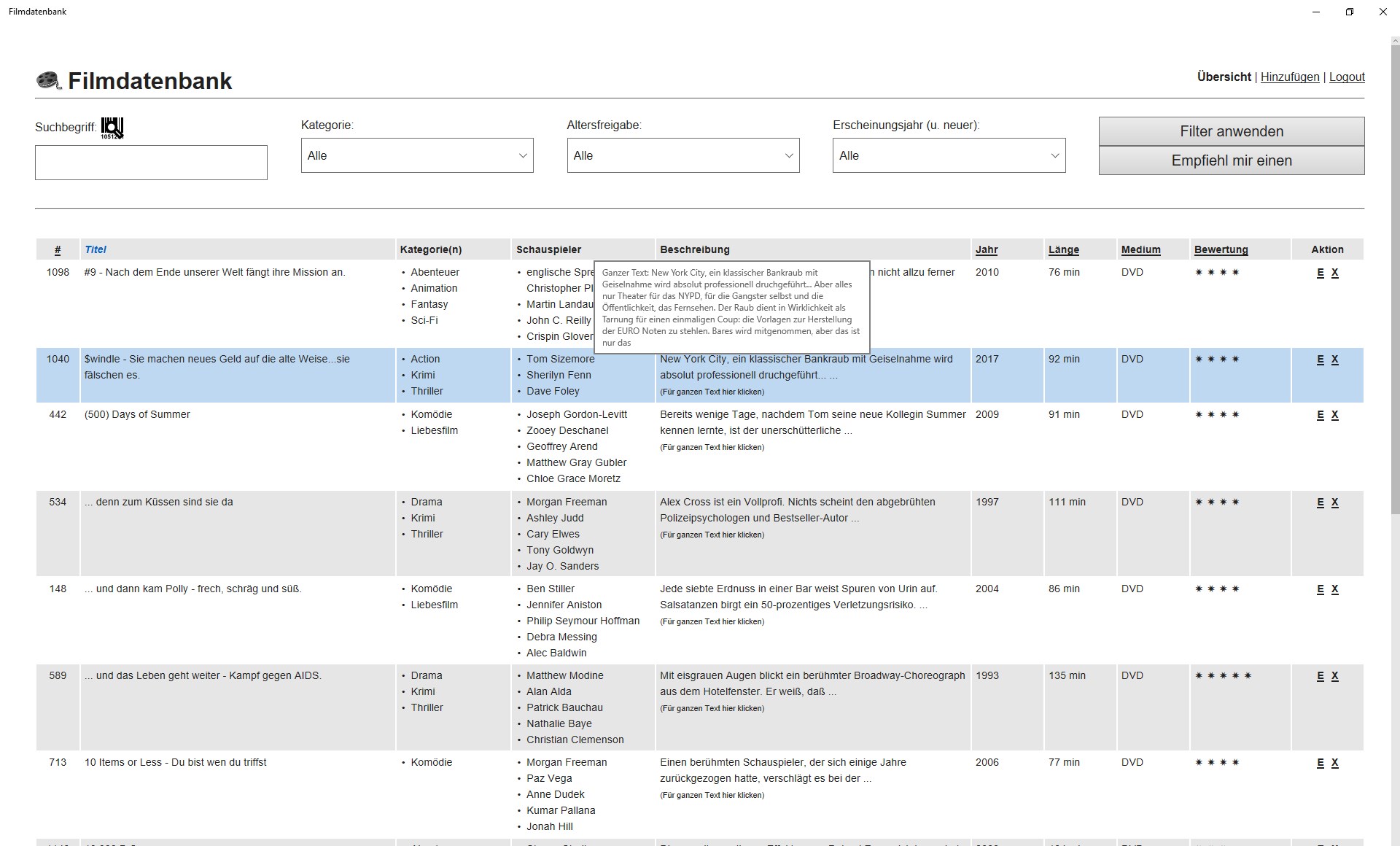The height and width of the screenshot is (846, 1400).
Task: Edit the 10 Items or Less entry
Action: (1320, 763)
